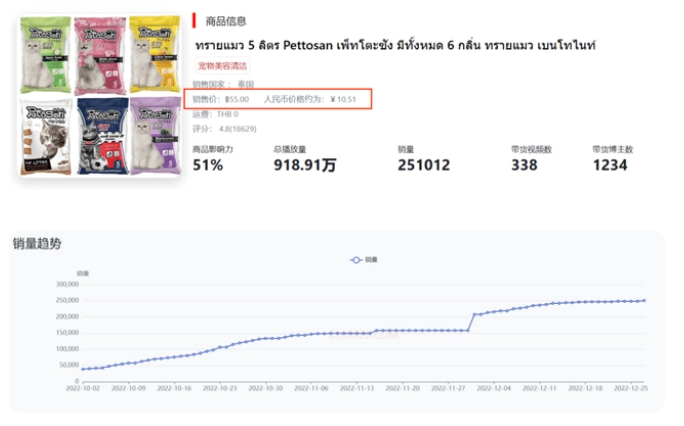Click the 2022-11-27 x-axis date label
The height and width of the screenshot is (426, 684).
point(448,388)
